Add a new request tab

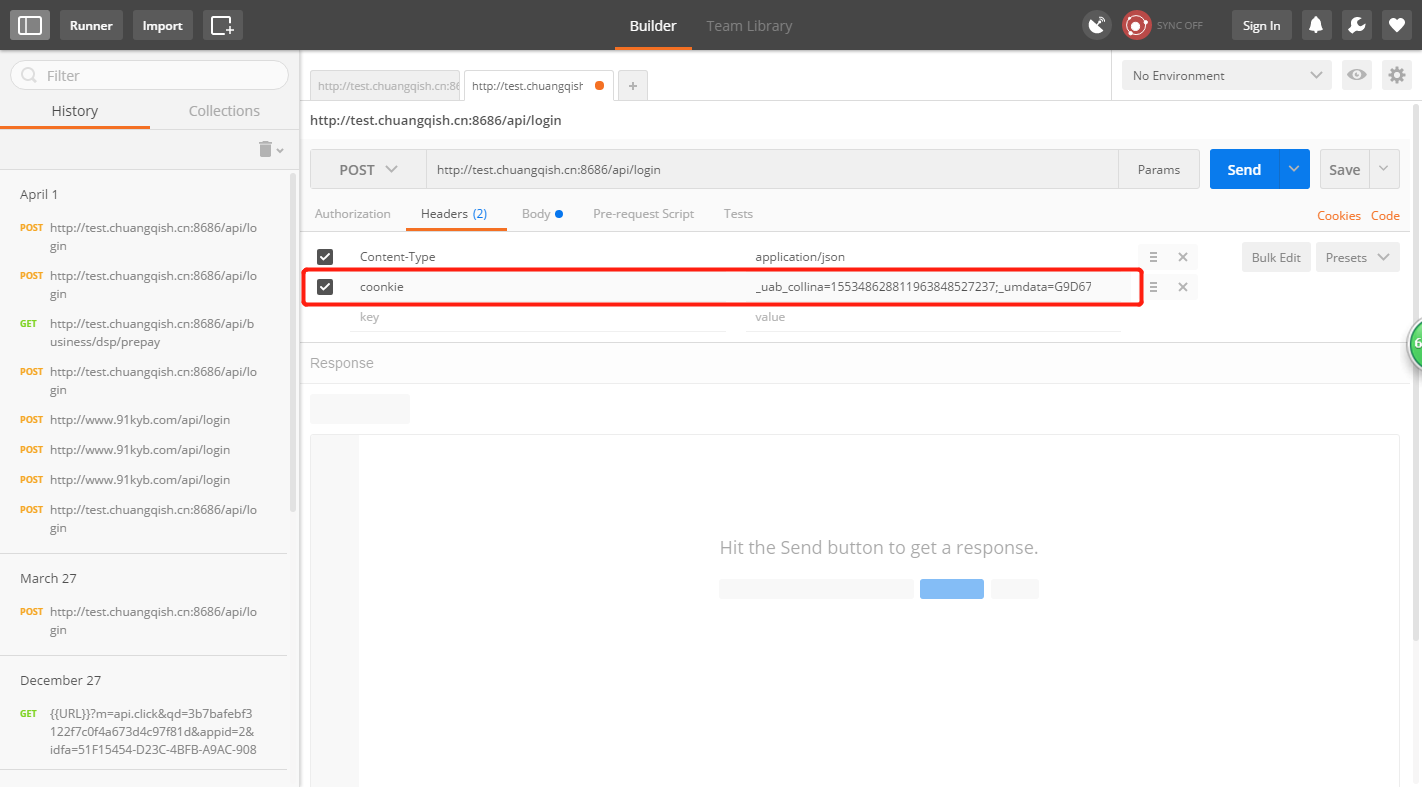632,86
